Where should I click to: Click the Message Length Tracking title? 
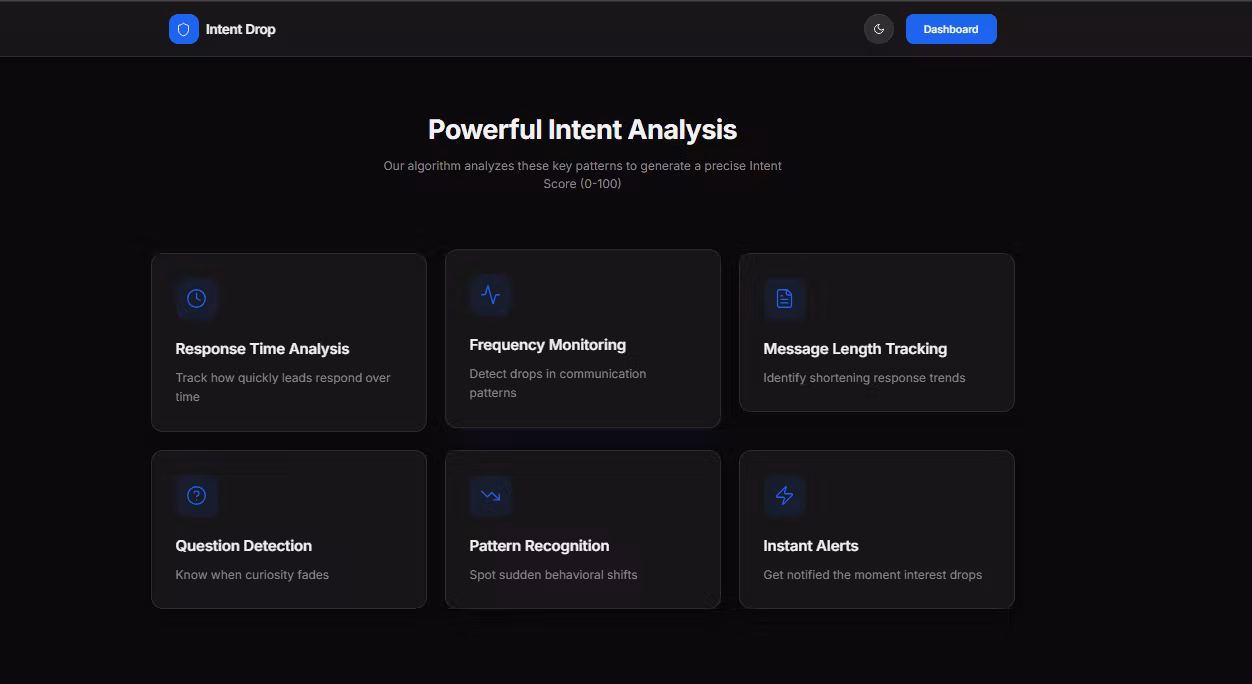(x=854, y=349)
